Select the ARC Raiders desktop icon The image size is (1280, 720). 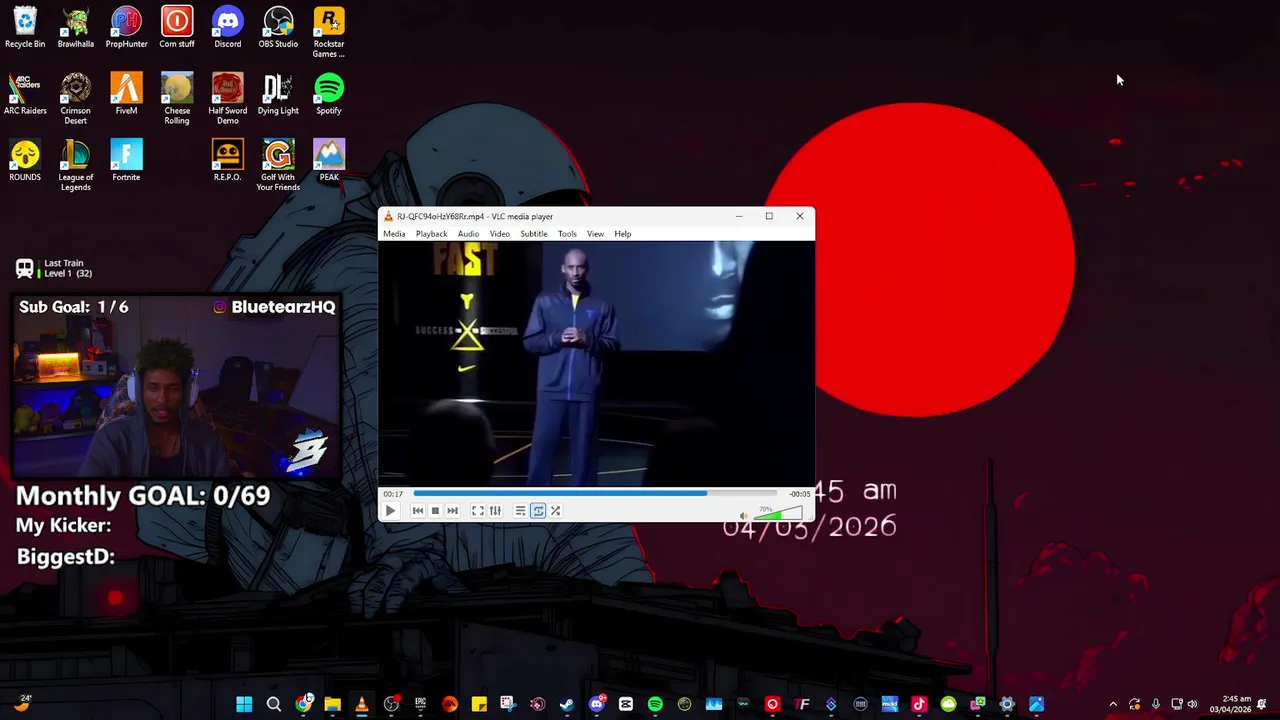[x=25, y=95]
